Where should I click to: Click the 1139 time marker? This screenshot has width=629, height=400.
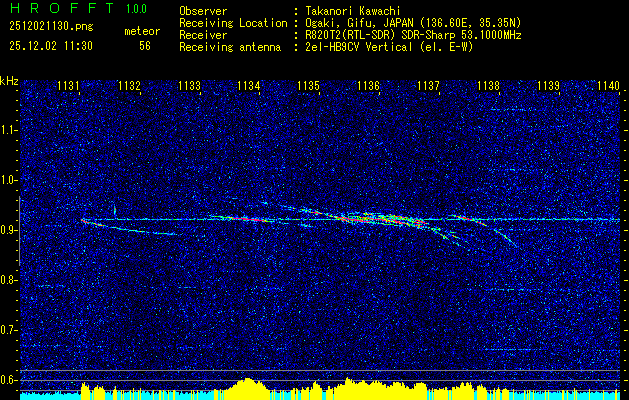[548, 85]
